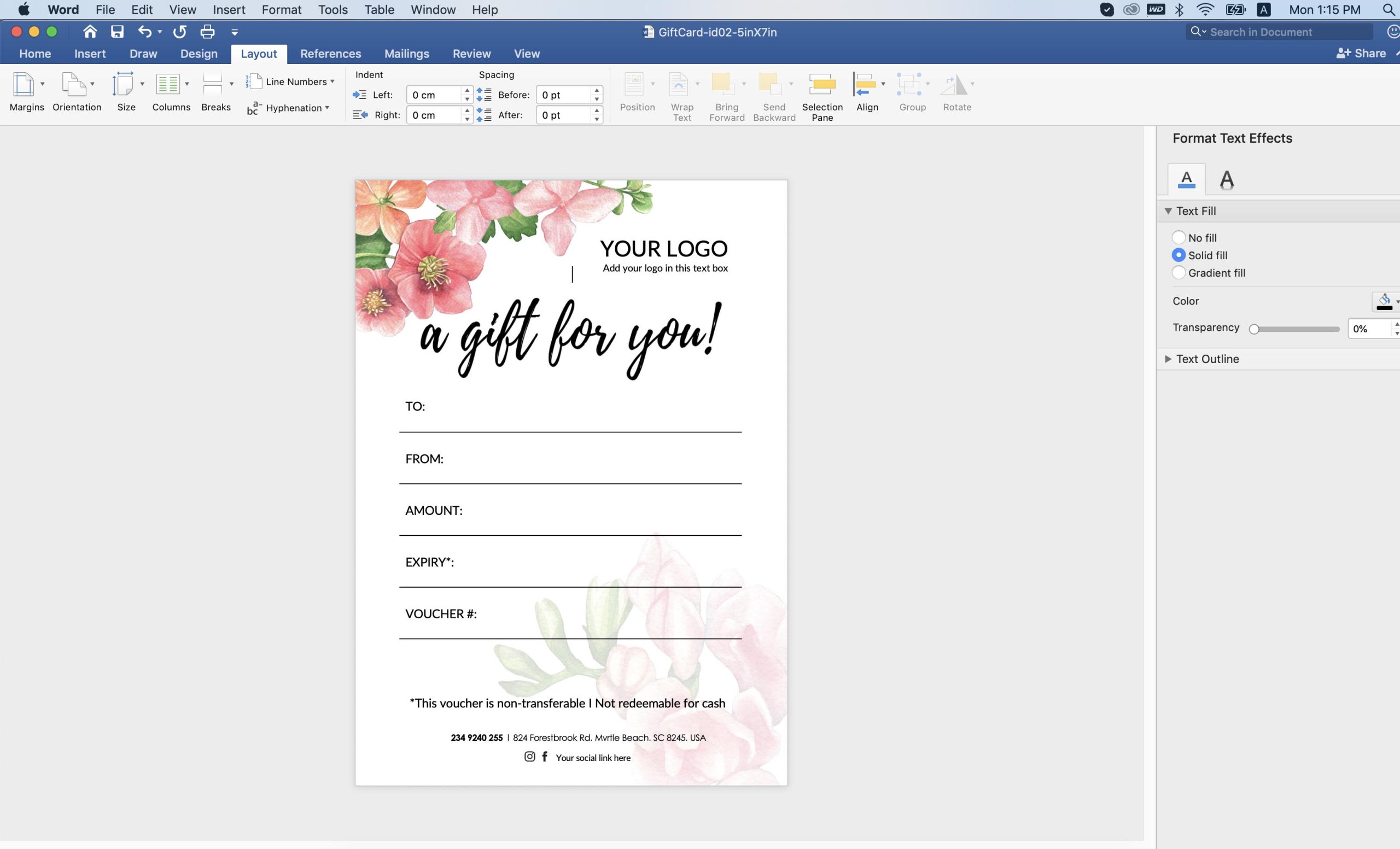The width and height of the screenshot is (1400, 849).
Task: Click the Search in Document field
Action: 1280,32
